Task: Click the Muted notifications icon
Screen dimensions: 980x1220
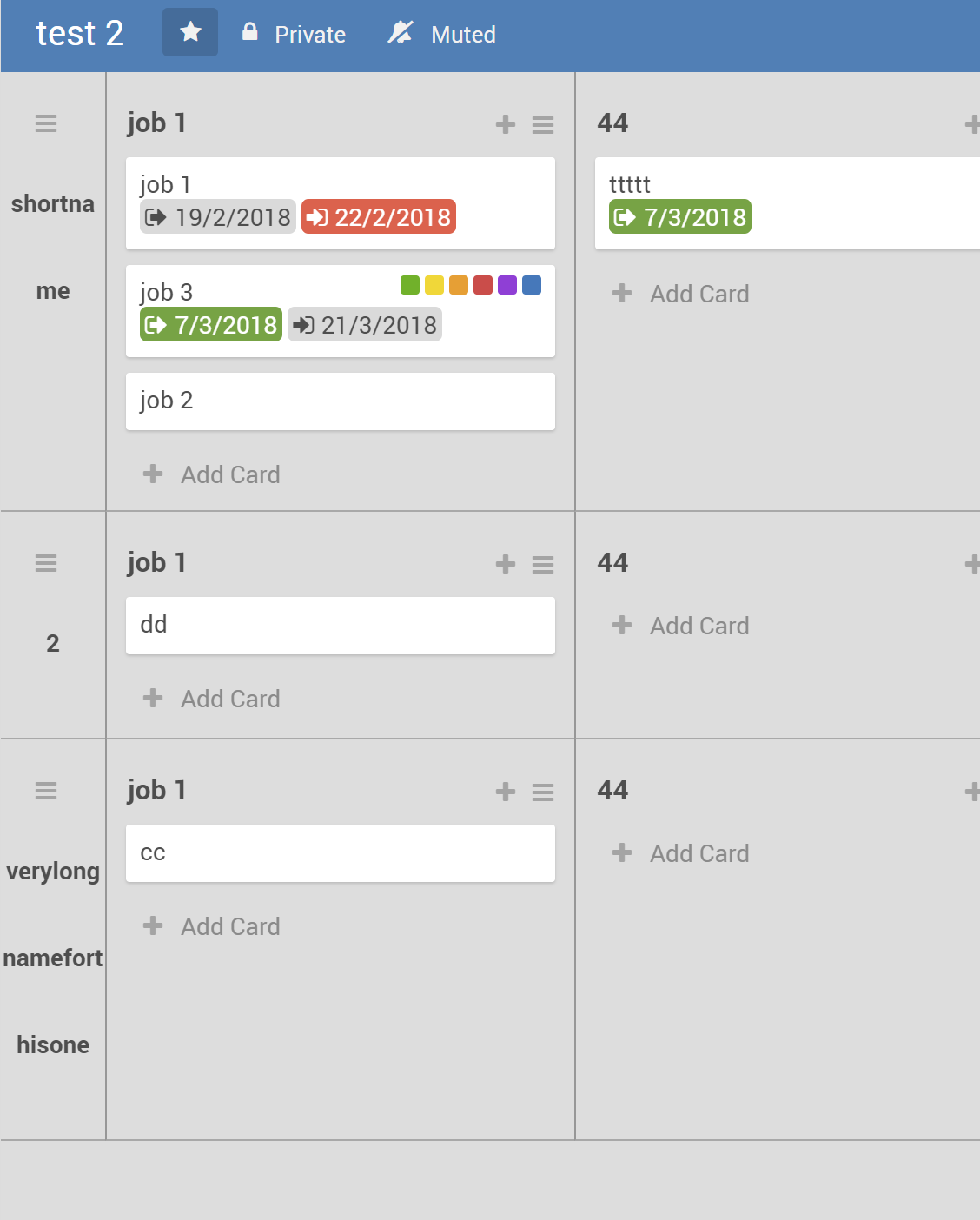Action: click(400, 32)
